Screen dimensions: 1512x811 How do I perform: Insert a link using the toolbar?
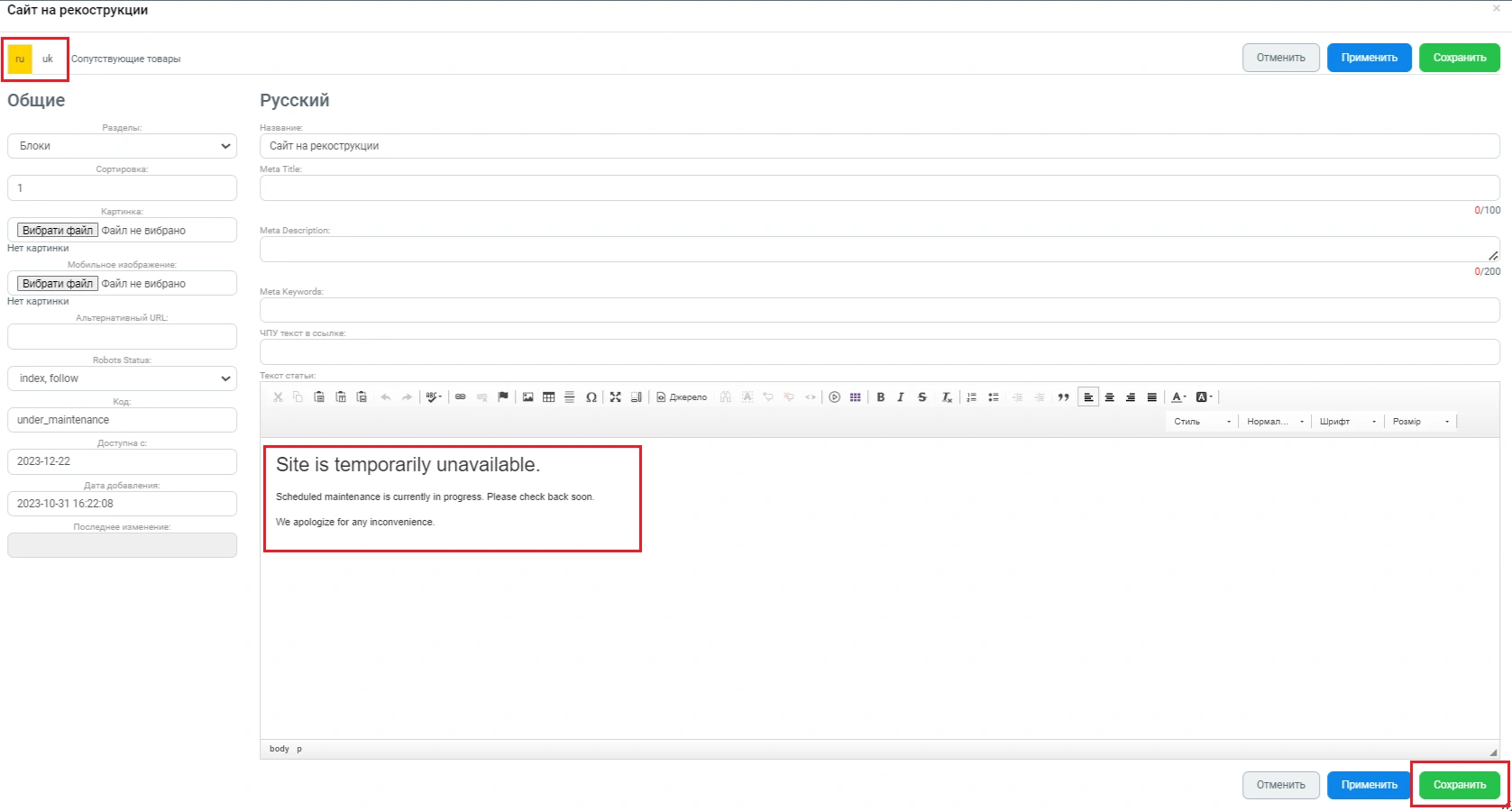click(460, 397)
